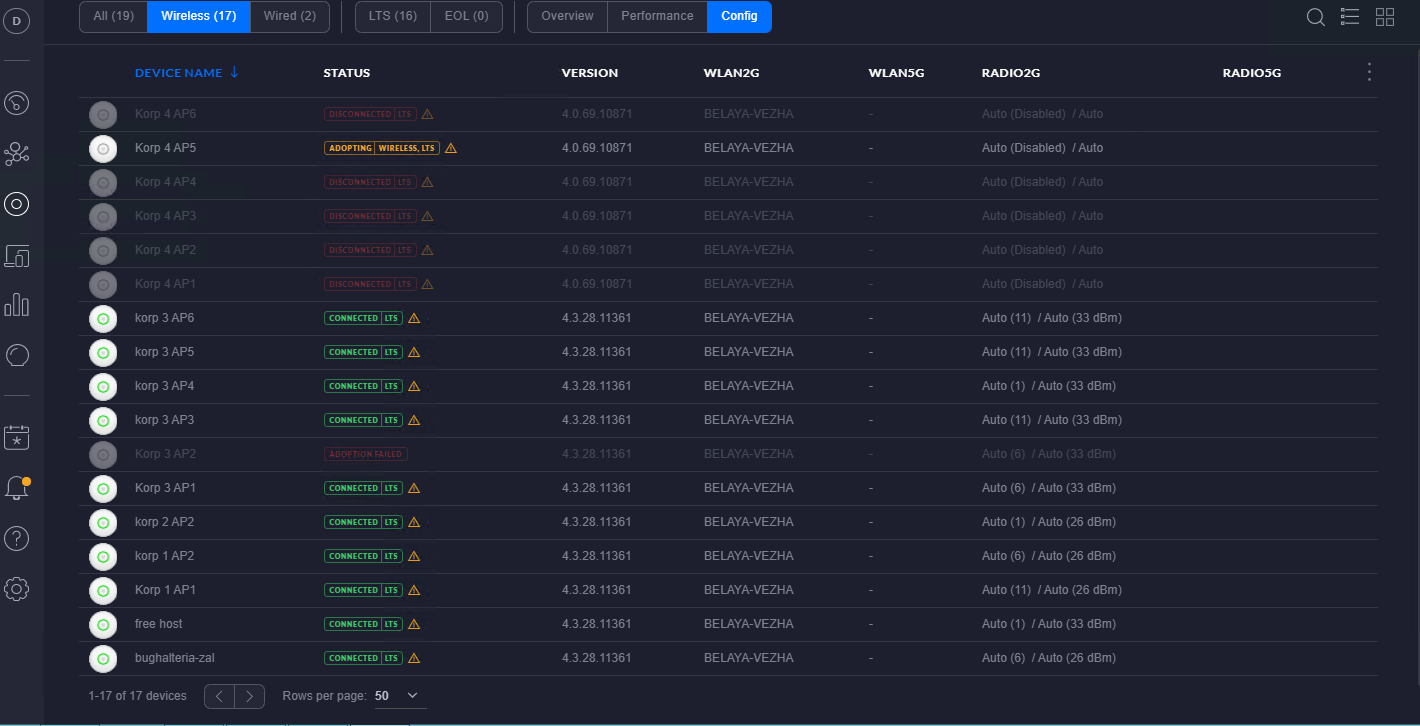
Task: Open device Korp 3 AP1
Action: pyautogui.click(x=165, y=488)
